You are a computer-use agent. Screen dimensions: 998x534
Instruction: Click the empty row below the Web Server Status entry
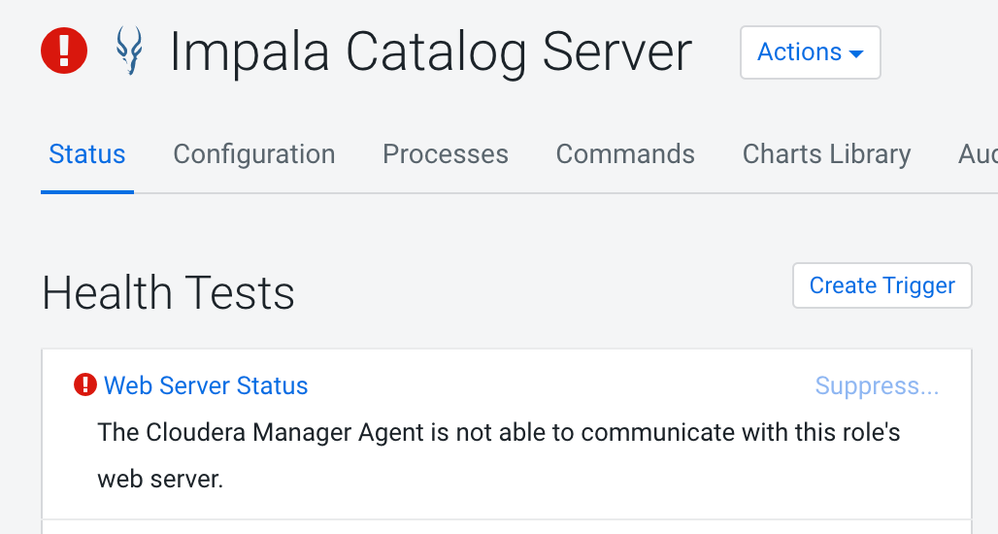pos(506,527)
